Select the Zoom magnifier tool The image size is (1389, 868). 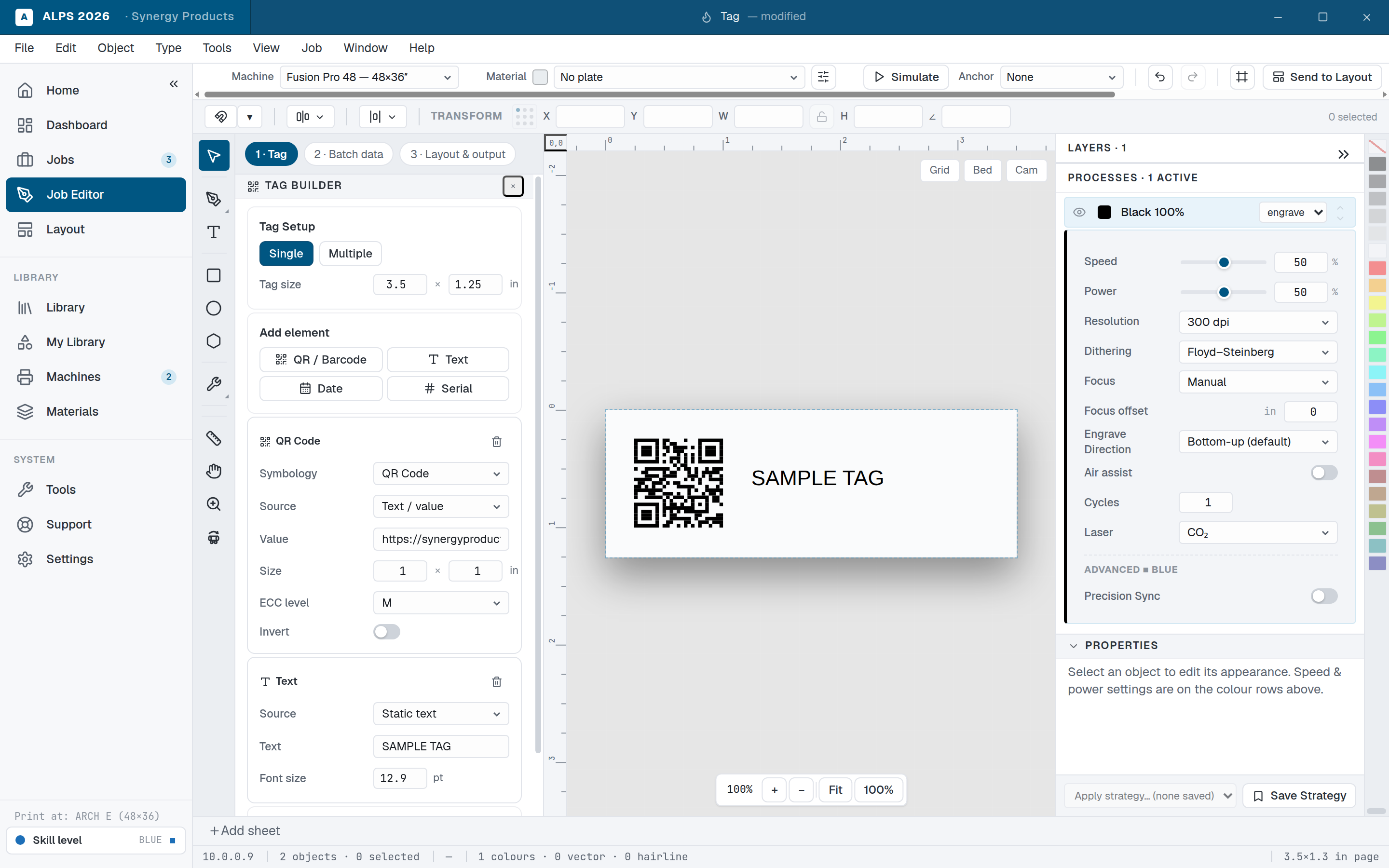[214, 504]
